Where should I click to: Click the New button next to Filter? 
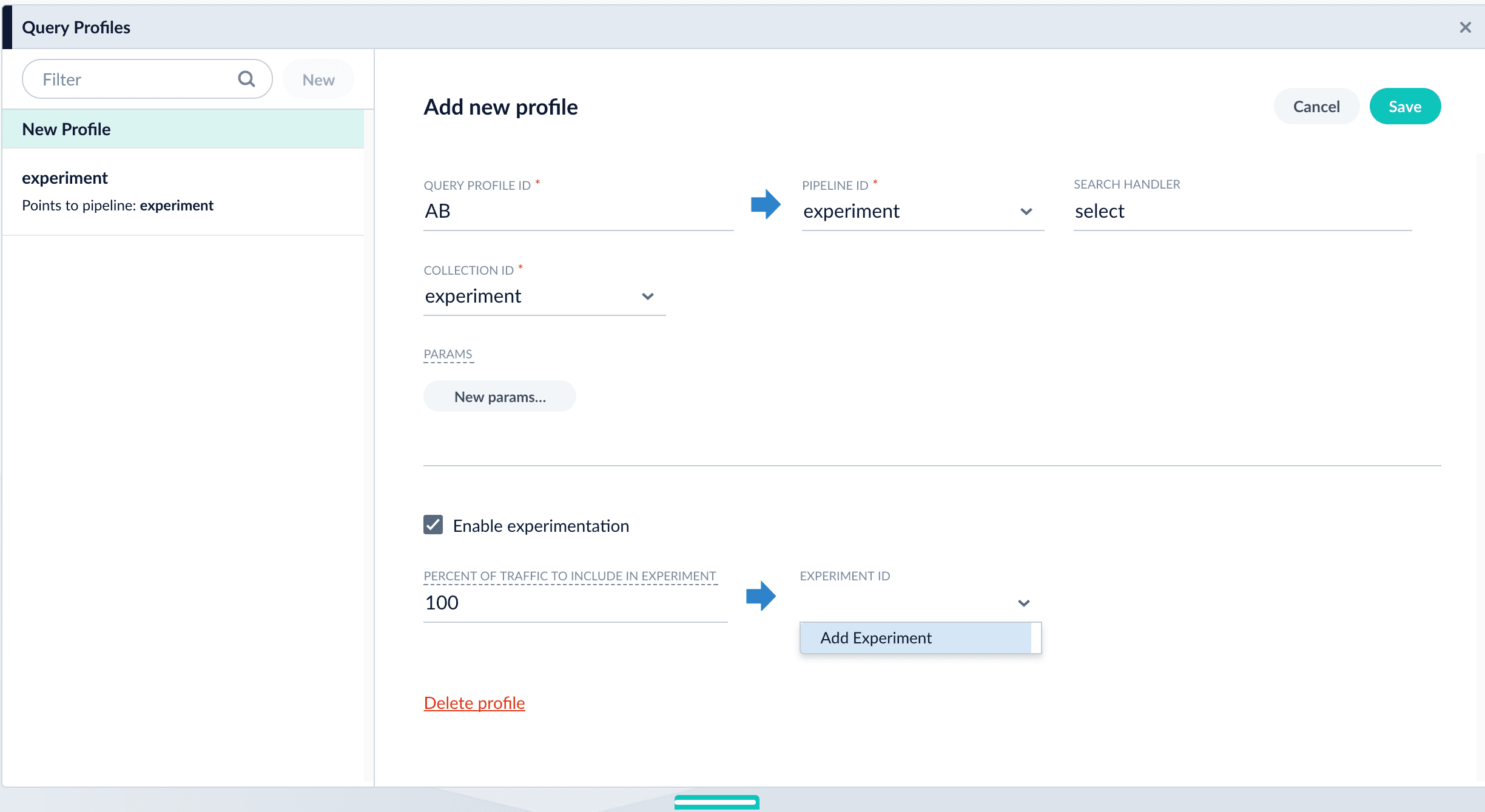(x=318, y=79)
